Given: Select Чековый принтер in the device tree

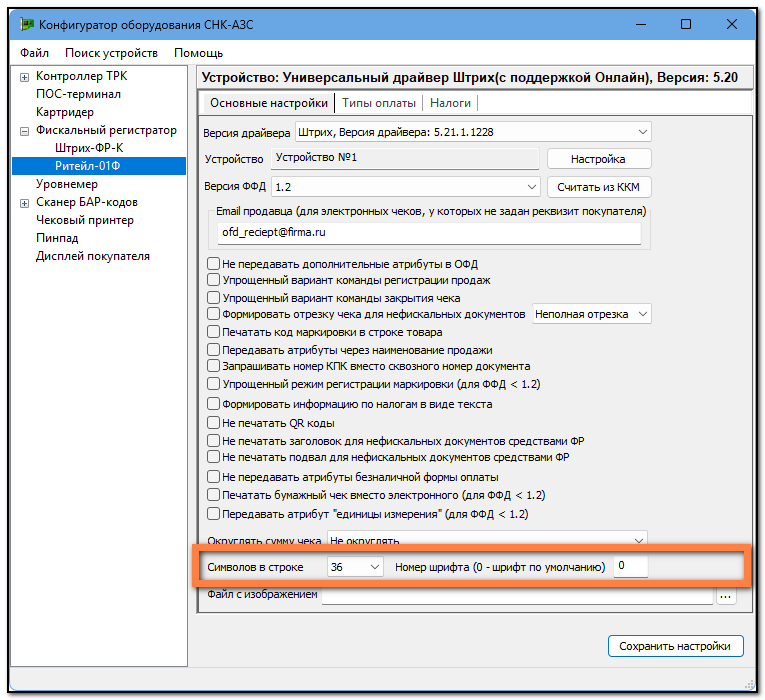Looking at the screenshot, I should tap(84, 220).
